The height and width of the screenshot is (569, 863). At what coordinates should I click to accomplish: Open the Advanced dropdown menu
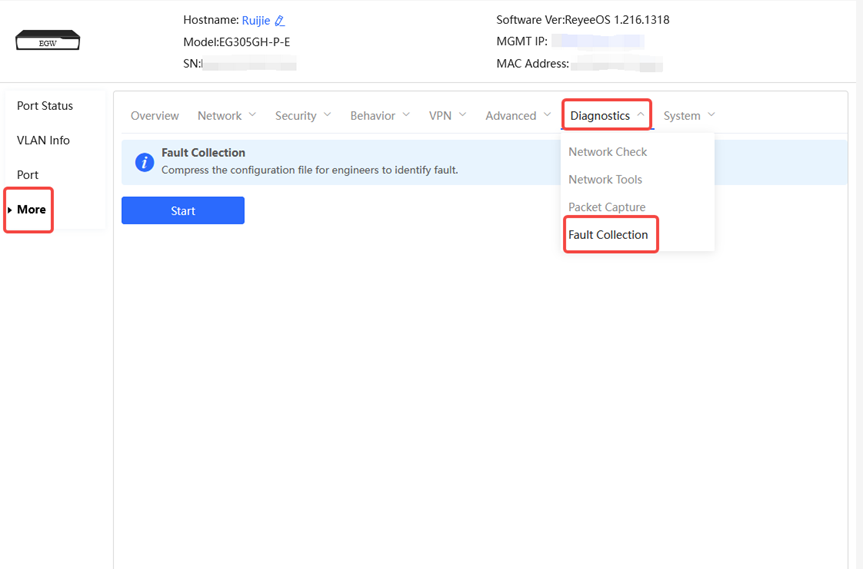pyautogui.click(x=518, y=116)
